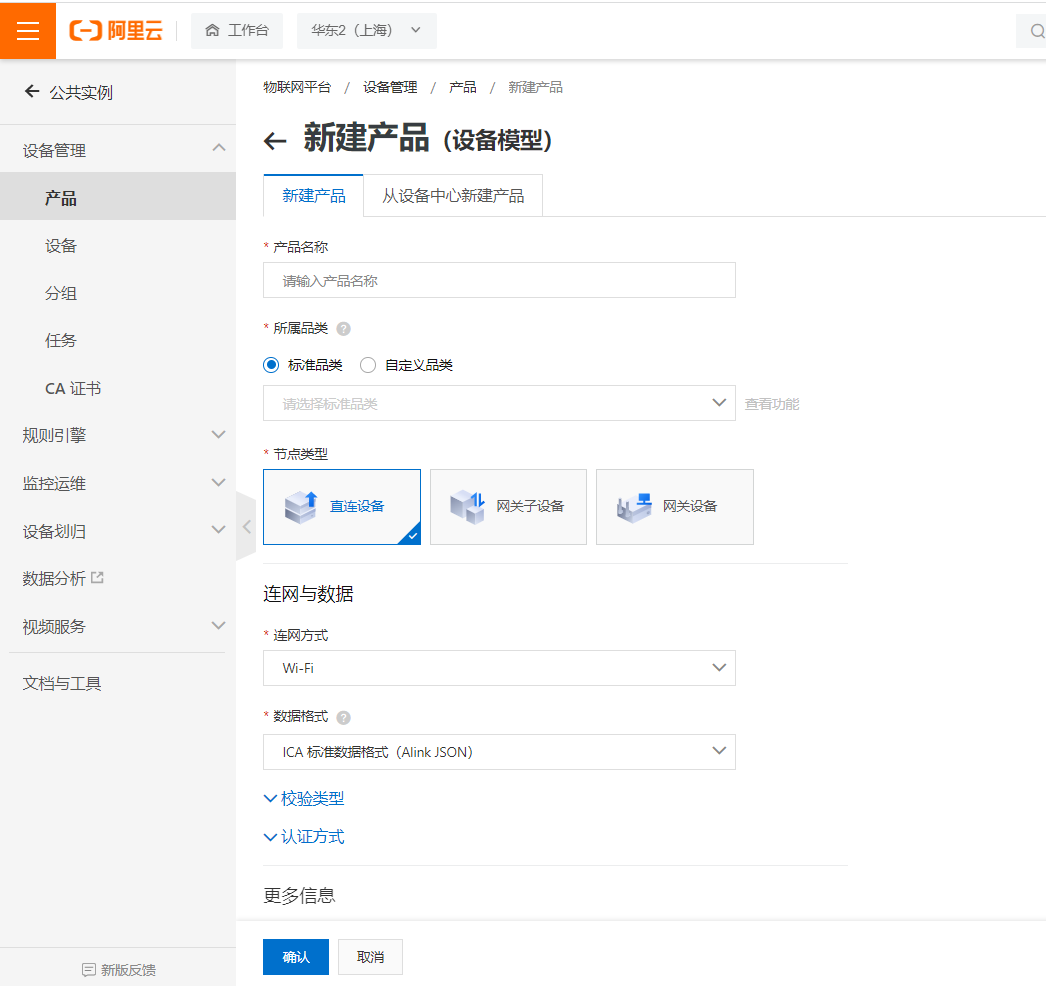Expand the 认证方式 section
The image size is (1046, 986).
304,837
